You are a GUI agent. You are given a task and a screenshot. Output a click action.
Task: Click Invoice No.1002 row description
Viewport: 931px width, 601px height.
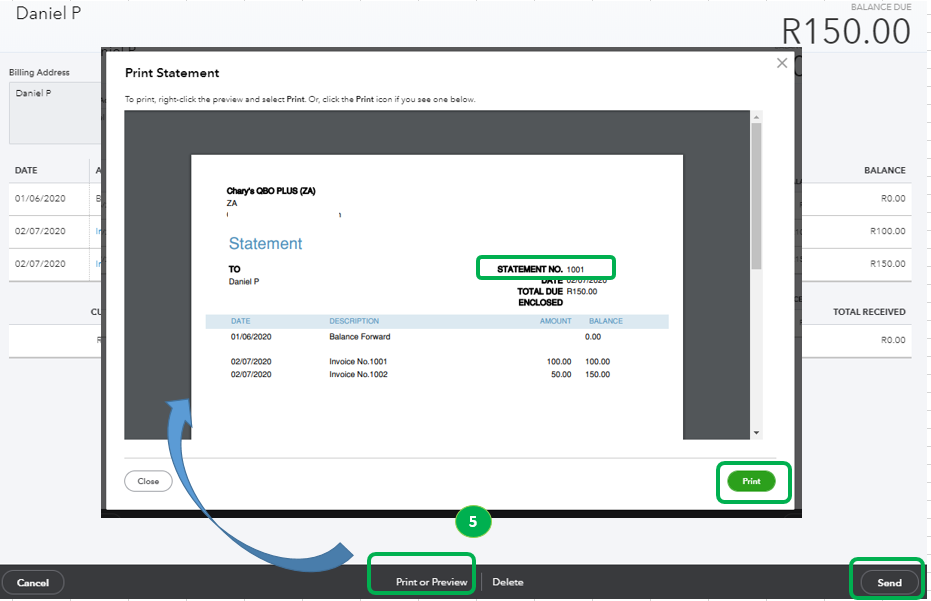click(358, 374)
